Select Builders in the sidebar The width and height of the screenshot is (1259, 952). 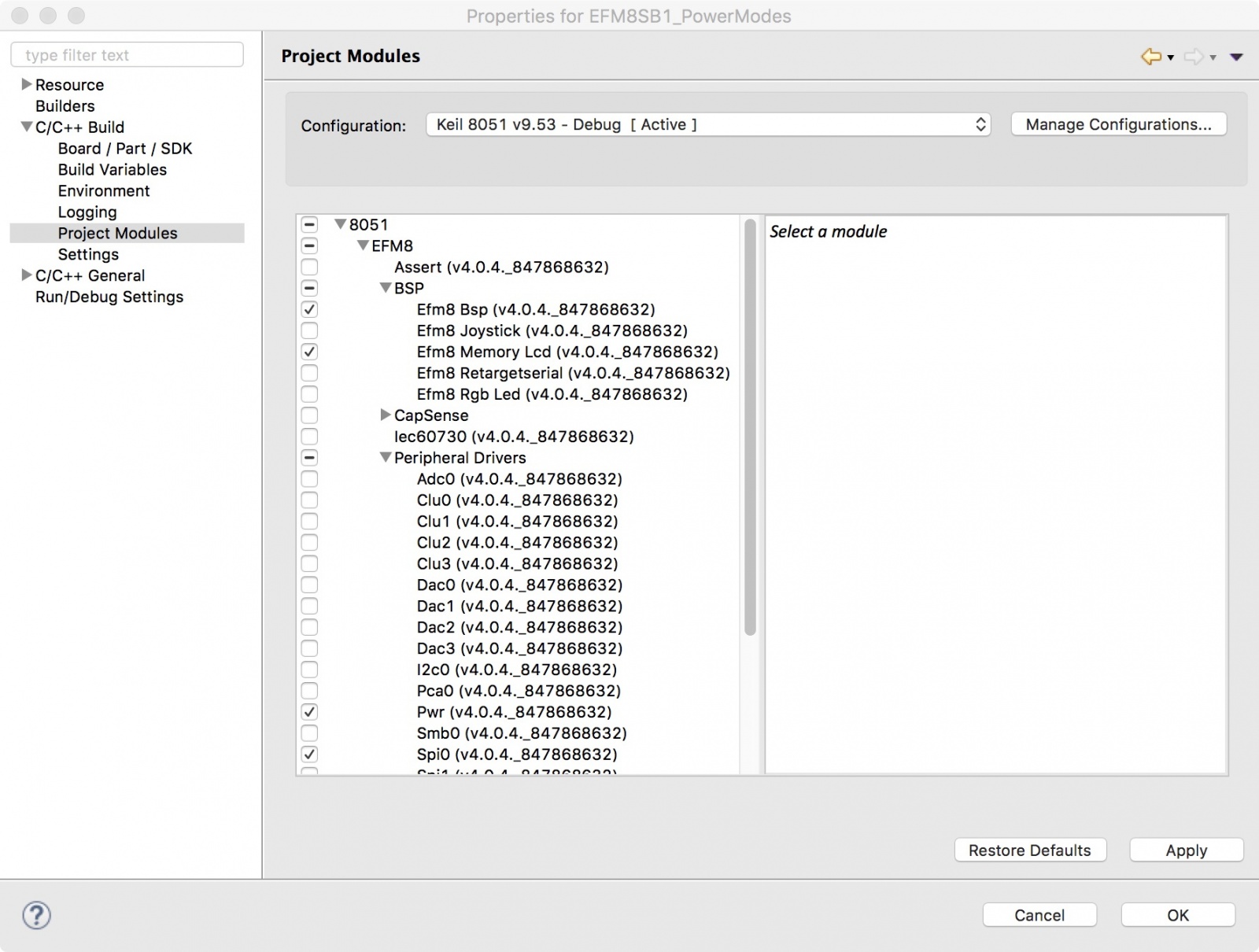tap(65, 106)
